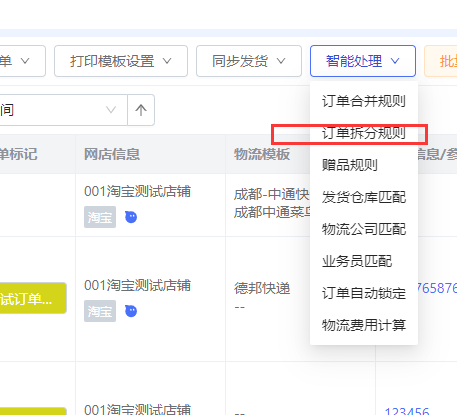The image size is (457, 415).
Task: Click the 淘宝 tag in first row
Action: [100, 217]
